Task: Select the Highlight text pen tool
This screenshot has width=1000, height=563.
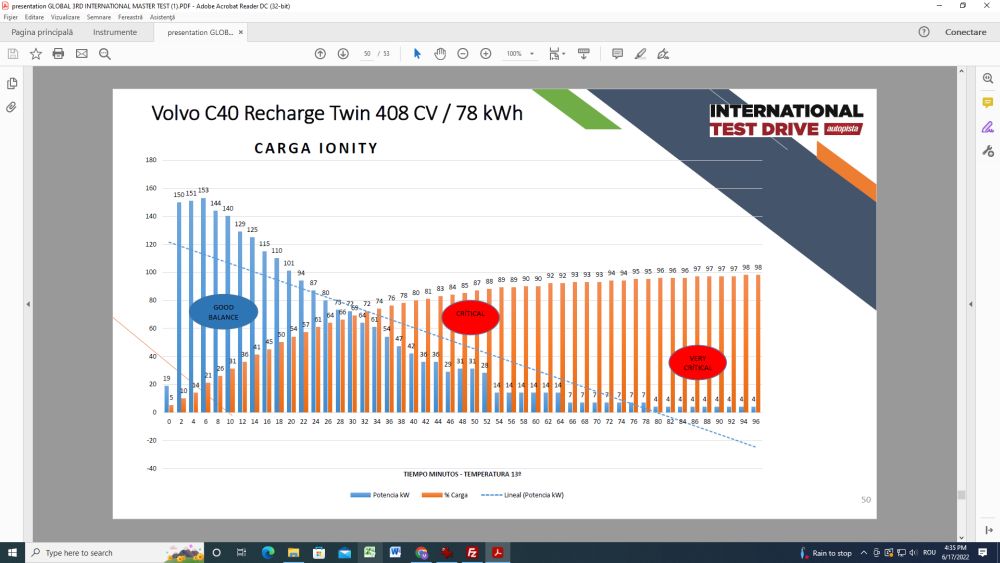Action: [x=640, y=54]
